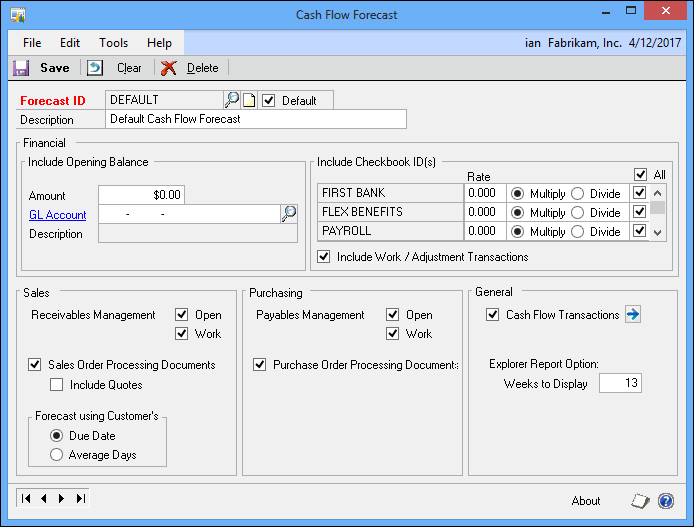The image size is (694, 527).
Task: Toggle the Cash Flow Transactions checkbox
Action: pos(493,315)
